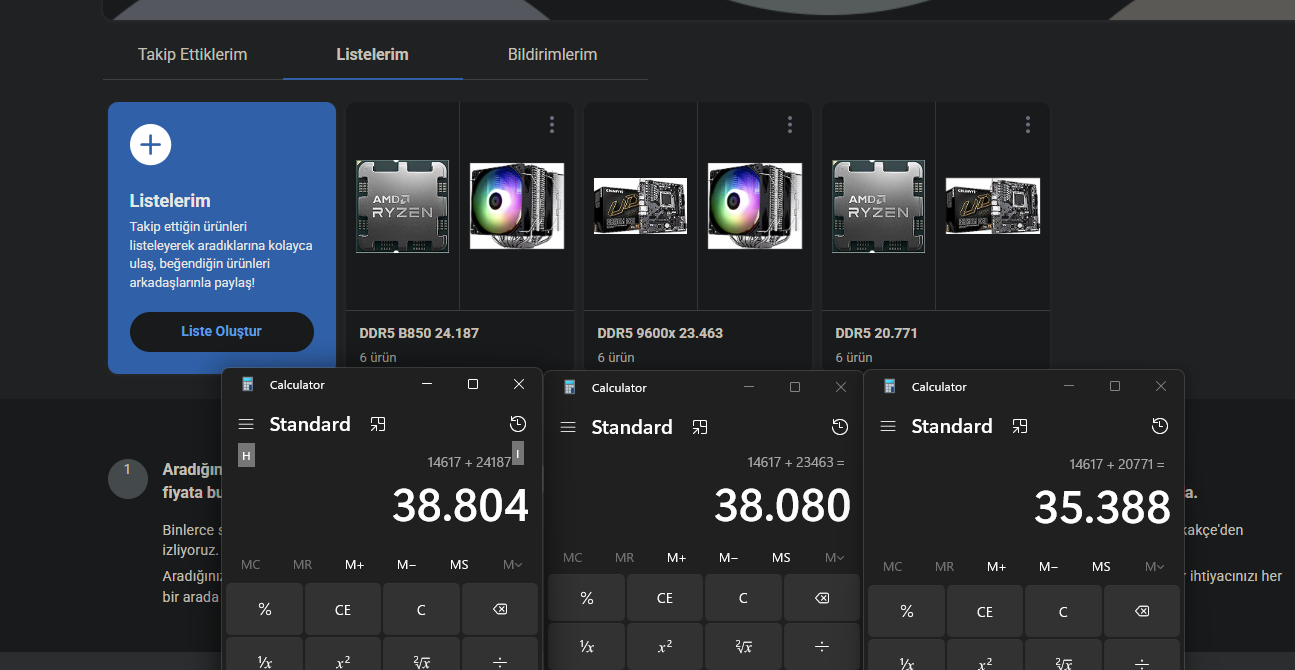Click C key in 38.080 calculator
Viewport: 1295px width, 670px height.
[743, 598]
